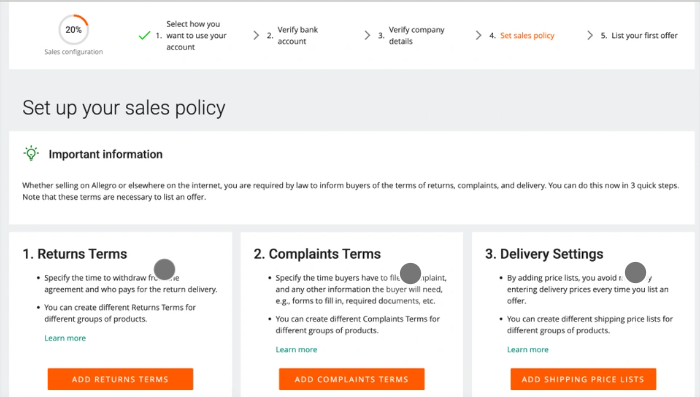Click text 'Specify the time to withdraw'

[x=95, y=278]
